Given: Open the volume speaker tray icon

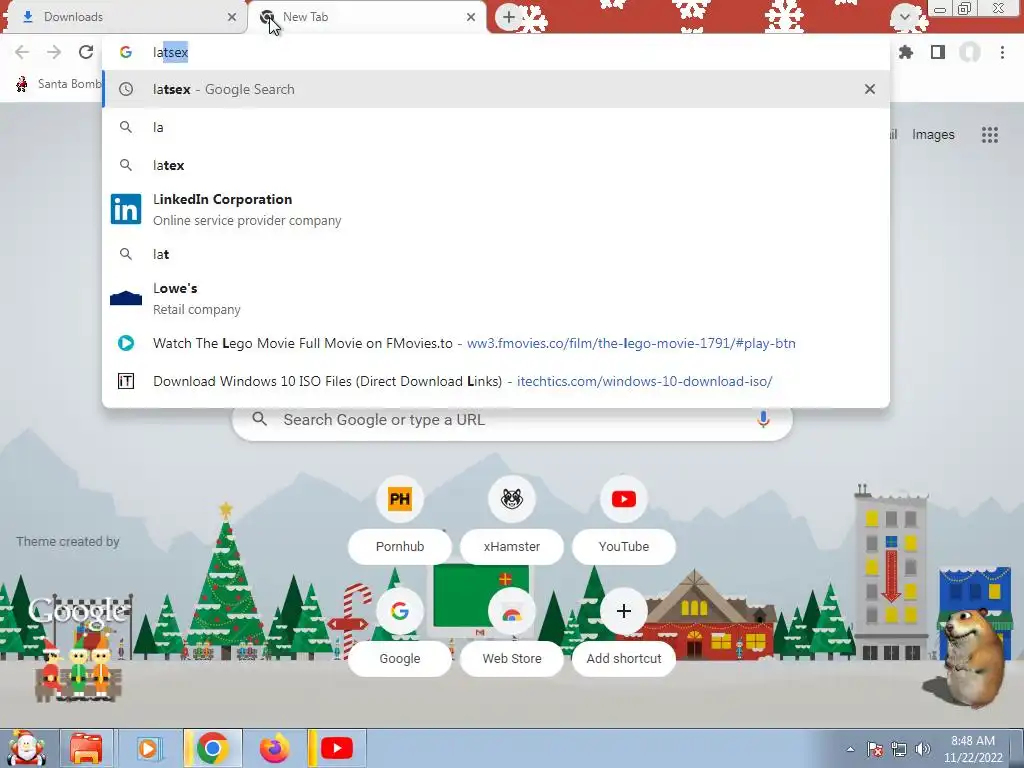Looking at the screenshot, I should click(923, 750).
